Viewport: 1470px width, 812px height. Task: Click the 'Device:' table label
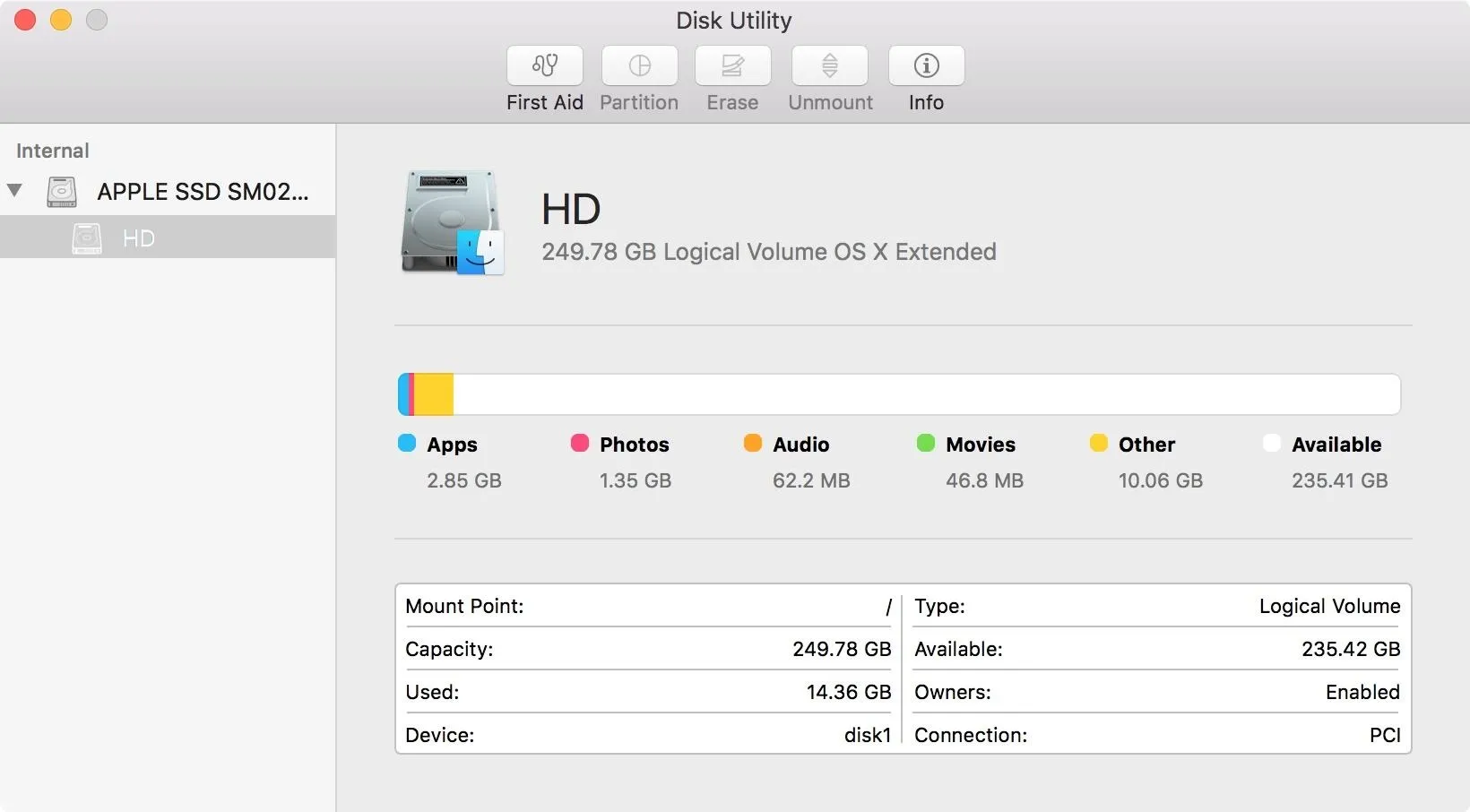[440, 735]
